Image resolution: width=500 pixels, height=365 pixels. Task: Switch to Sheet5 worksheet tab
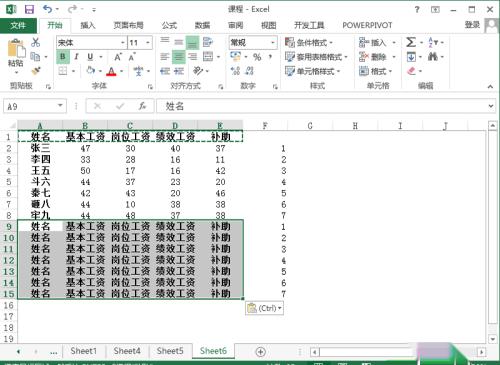pyautogui.click(x=170, y=351)
